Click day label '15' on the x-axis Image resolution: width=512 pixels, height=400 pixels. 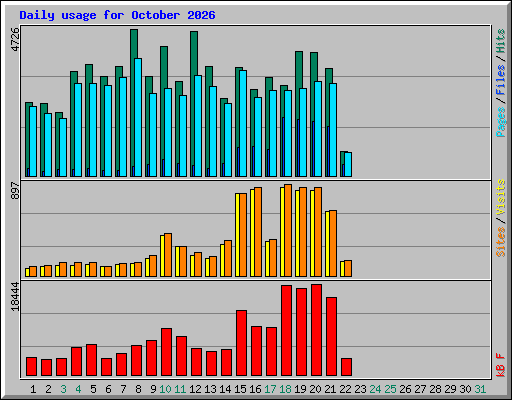[240, 389]
